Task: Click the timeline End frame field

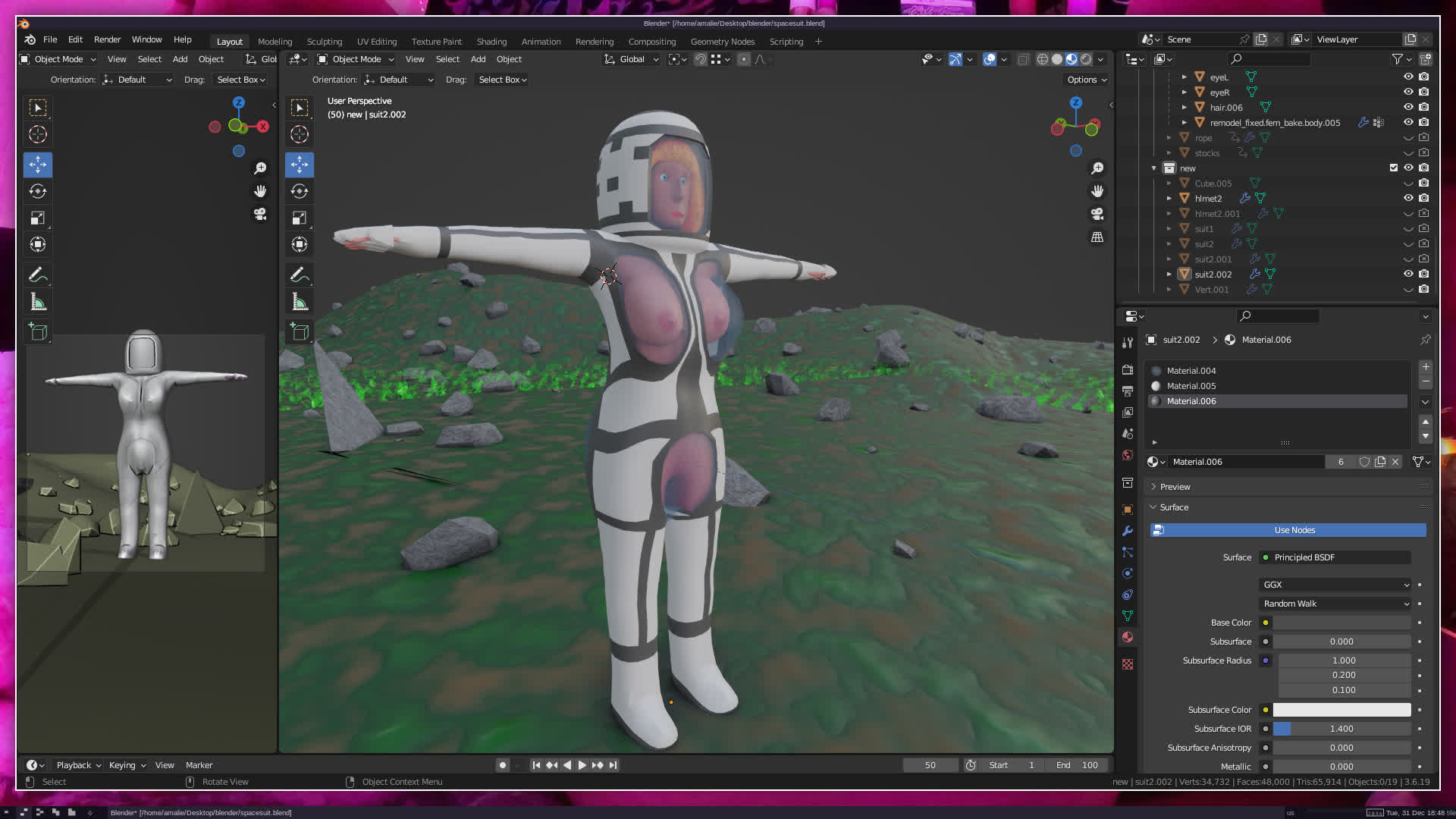Action: click(x=1078, y=765)
